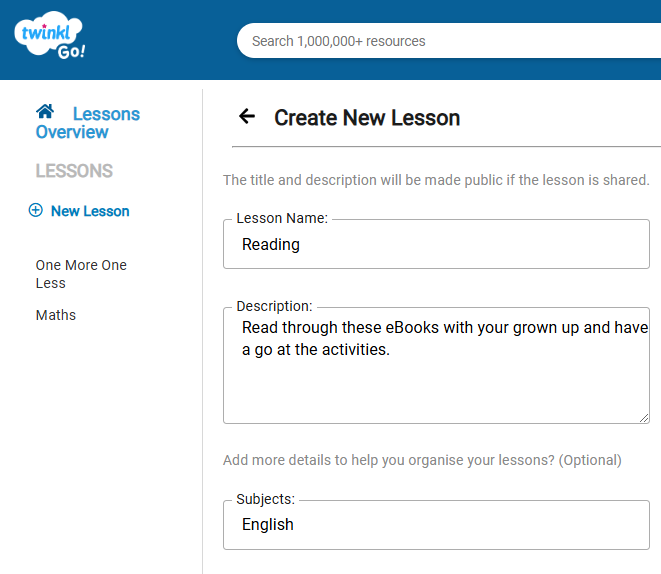Click inside the Description text area
Screen dimensions: 661x574
click(x=436, y=365)
